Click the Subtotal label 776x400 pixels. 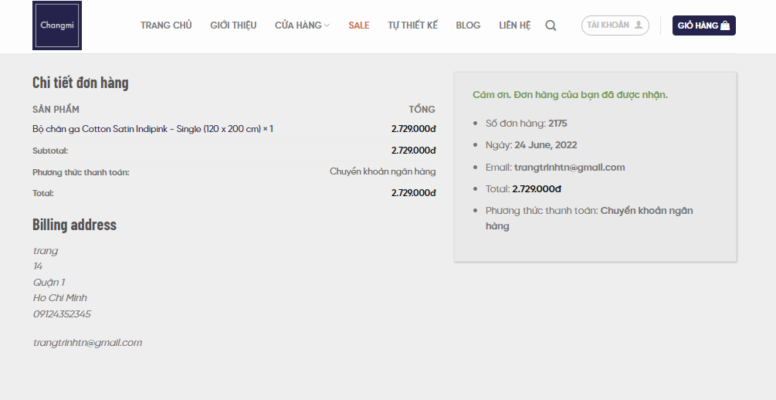50,150
